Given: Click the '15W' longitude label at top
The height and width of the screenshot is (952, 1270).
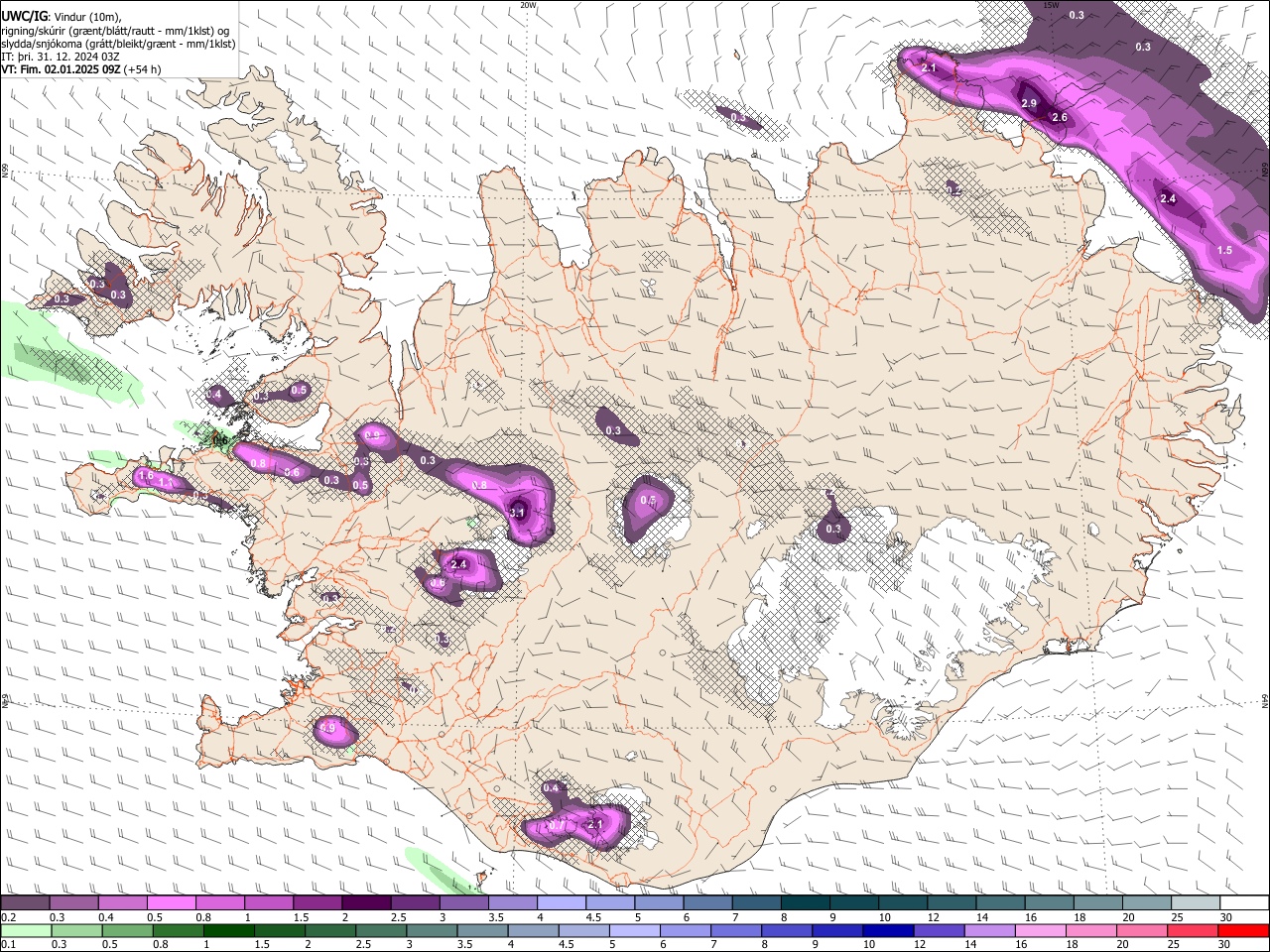Looking at the screenshot, I should click(1051, 5).
